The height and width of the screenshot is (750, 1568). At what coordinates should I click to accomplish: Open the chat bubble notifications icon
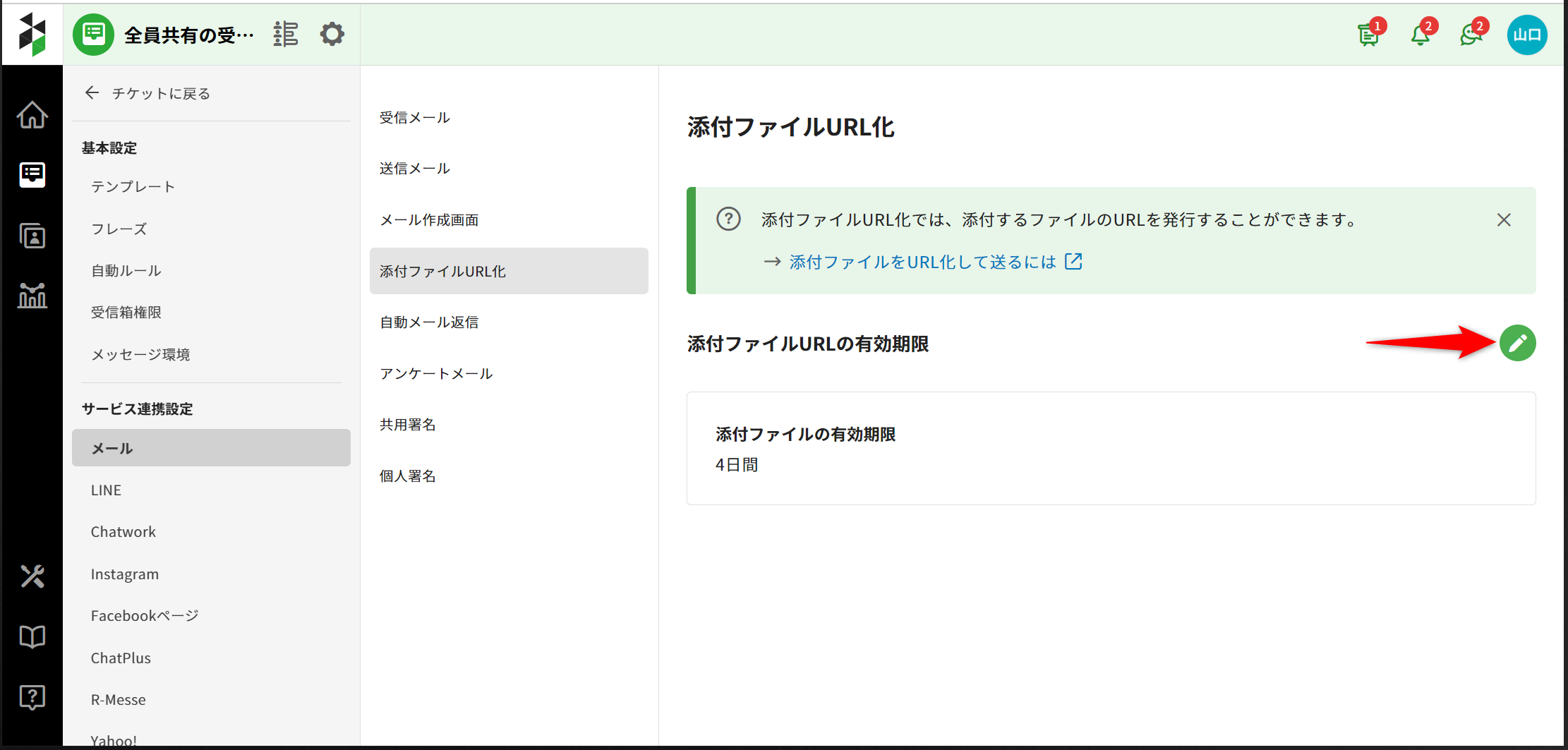tap(1471, 35)
